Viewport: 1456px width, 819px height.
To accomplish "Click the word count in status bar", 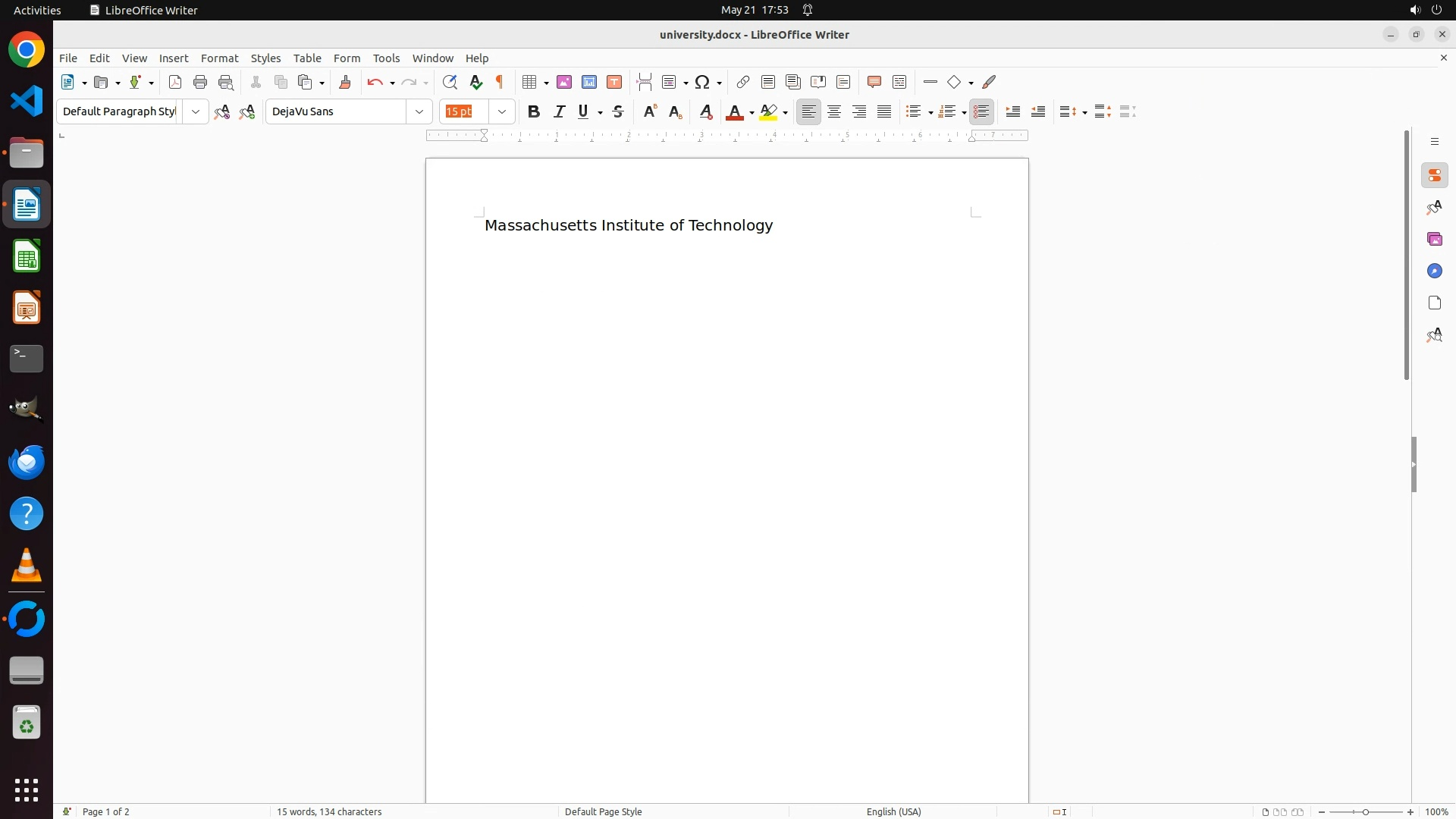I will (x=329, y=811).
